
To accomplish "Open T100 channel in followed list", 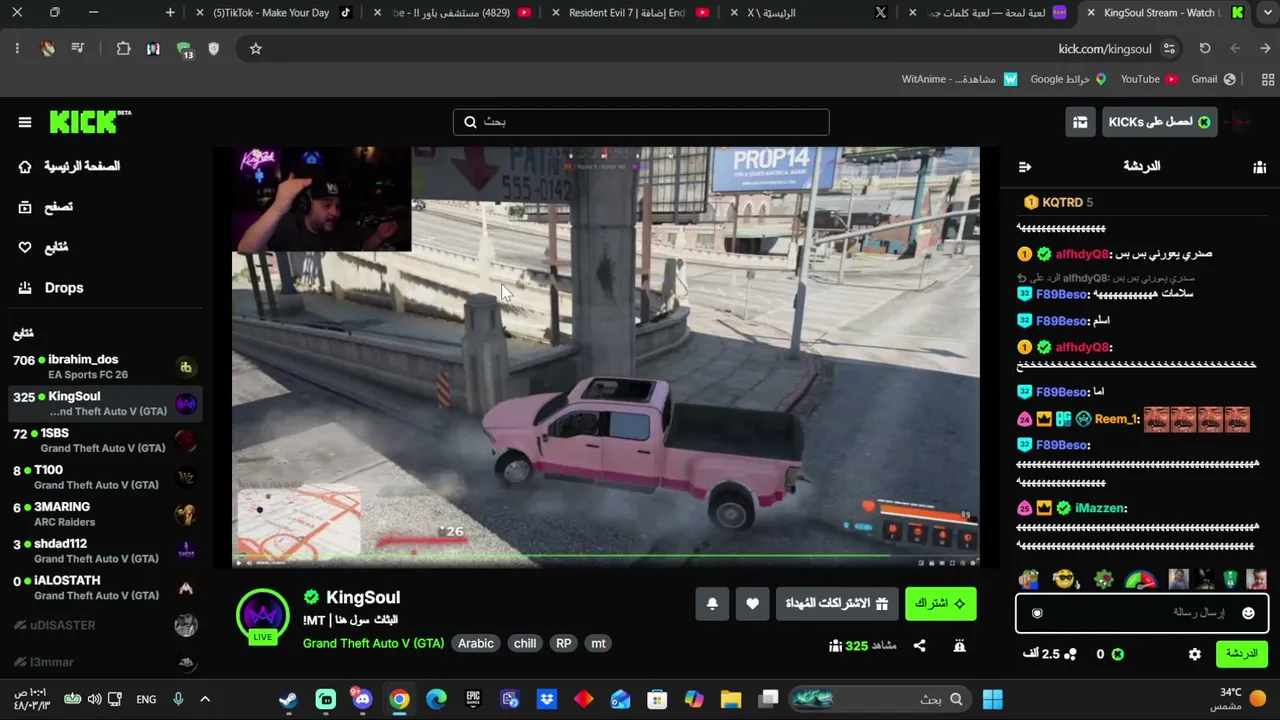I will [104, 478].
